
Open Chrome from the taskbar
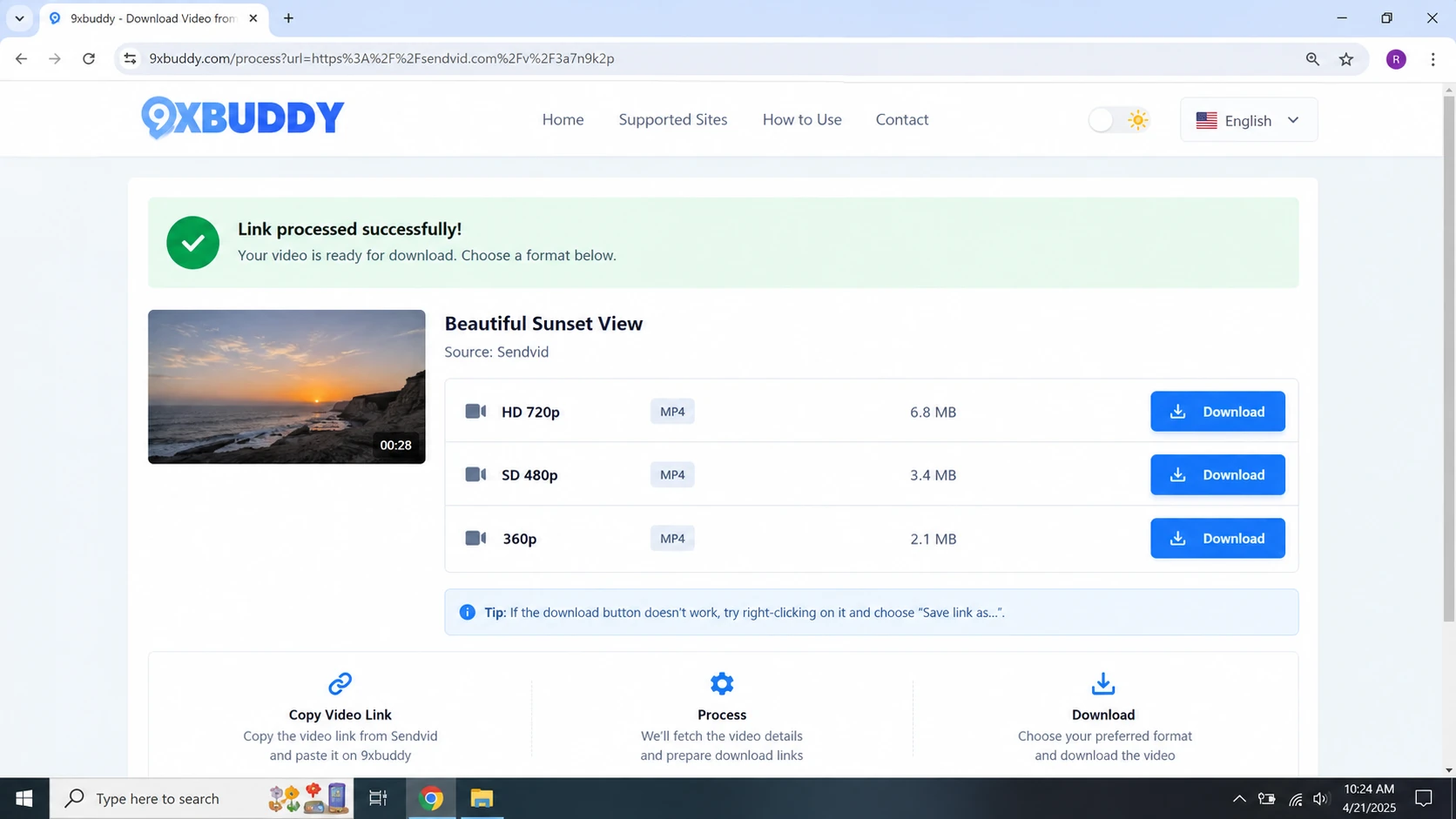click(x=431, y=798)
